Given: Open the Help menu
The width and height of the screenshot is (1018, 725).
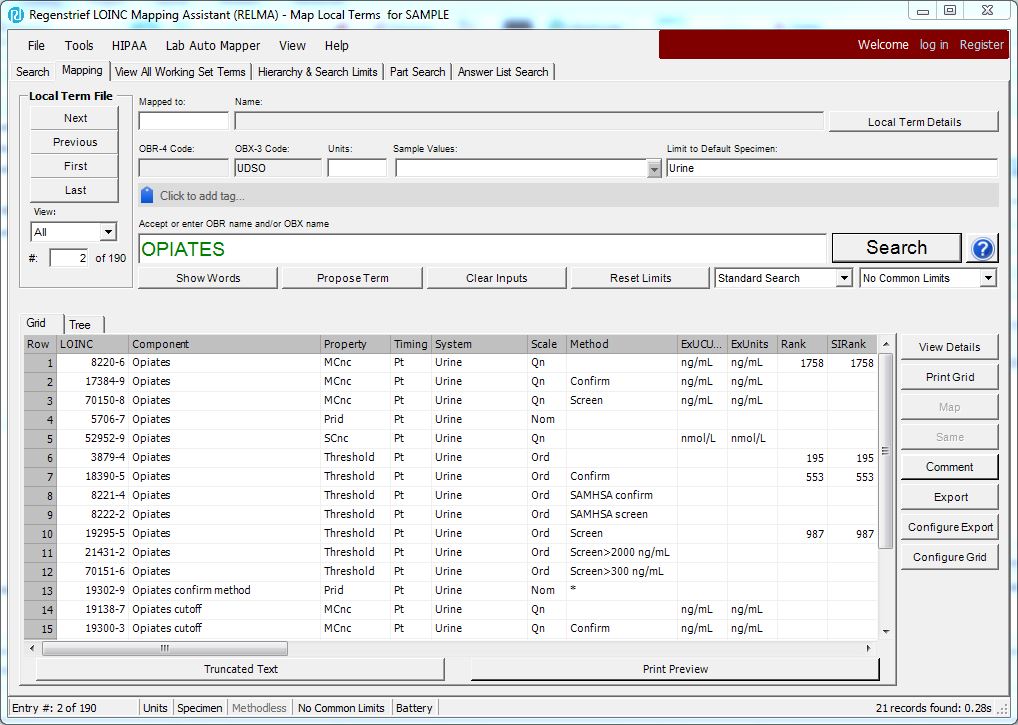Looking at the screenshot, I should [336, 45].
